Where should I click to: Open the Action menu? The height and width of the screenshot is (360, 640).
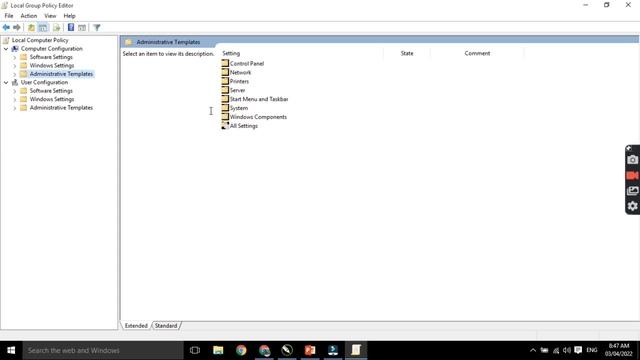click(29, 16)
